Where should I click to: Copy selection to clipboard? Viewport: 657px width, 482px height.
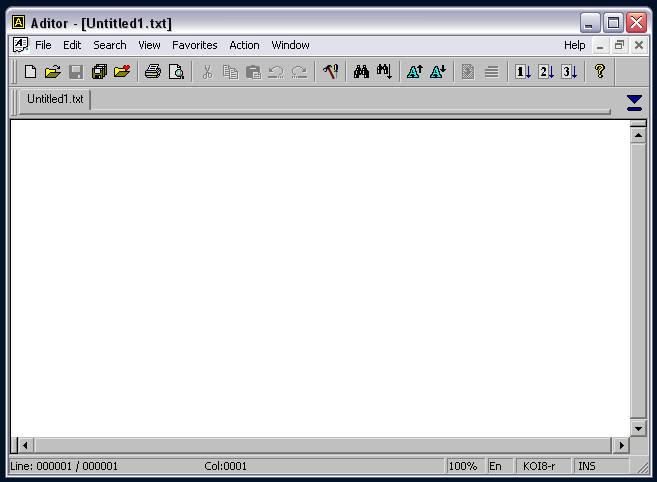[230, 72]
